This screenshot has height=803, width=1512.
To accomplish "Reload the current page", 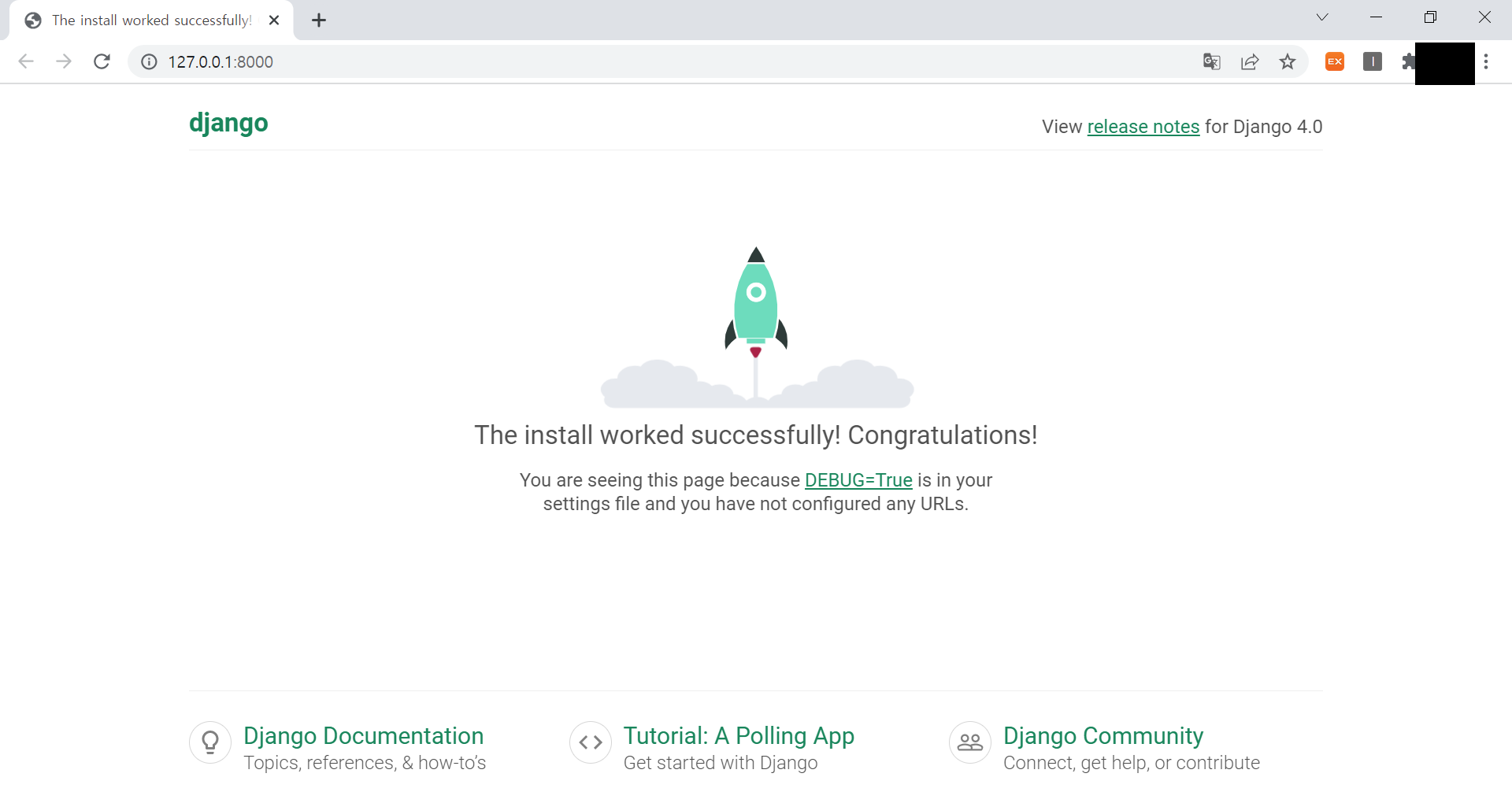I will [x=102, y=61].
